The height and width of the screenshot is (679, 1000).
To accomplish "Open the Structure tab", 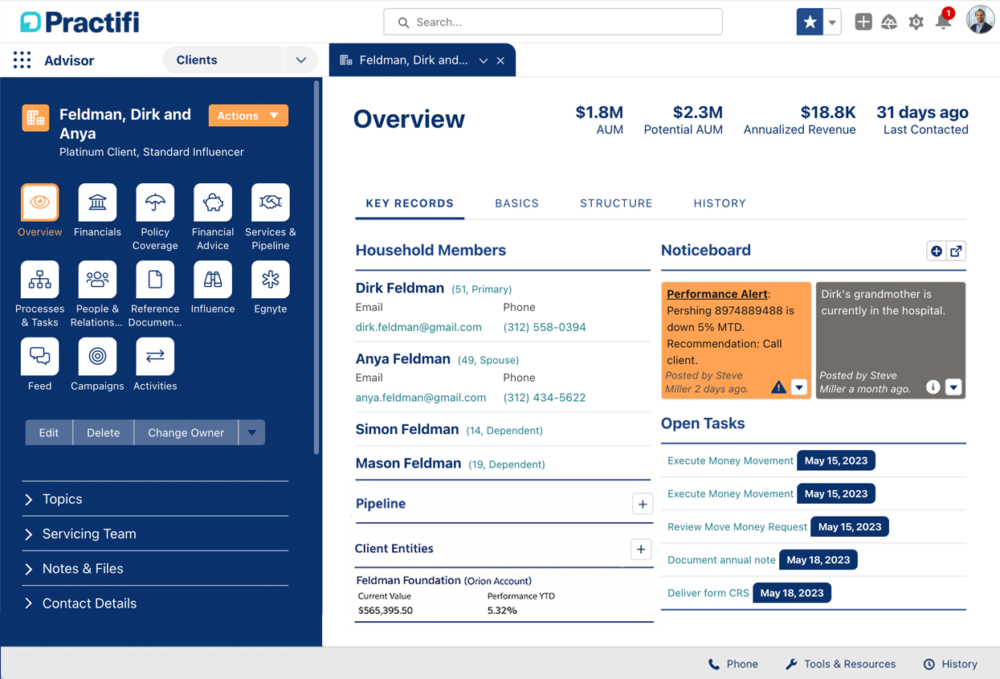I will pos(616,203).
